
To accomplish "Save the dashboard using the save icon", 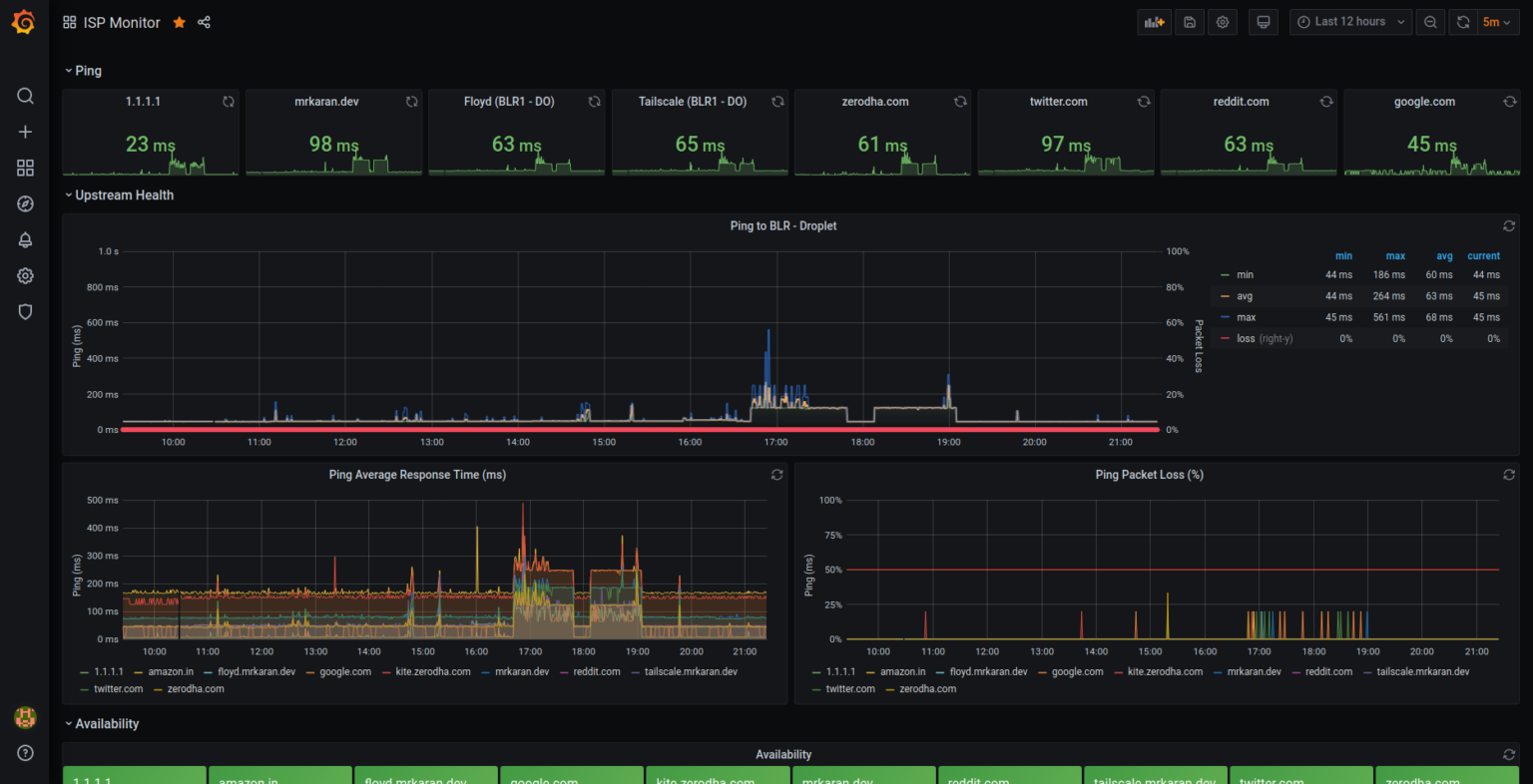I will [x=1189, y=21].
